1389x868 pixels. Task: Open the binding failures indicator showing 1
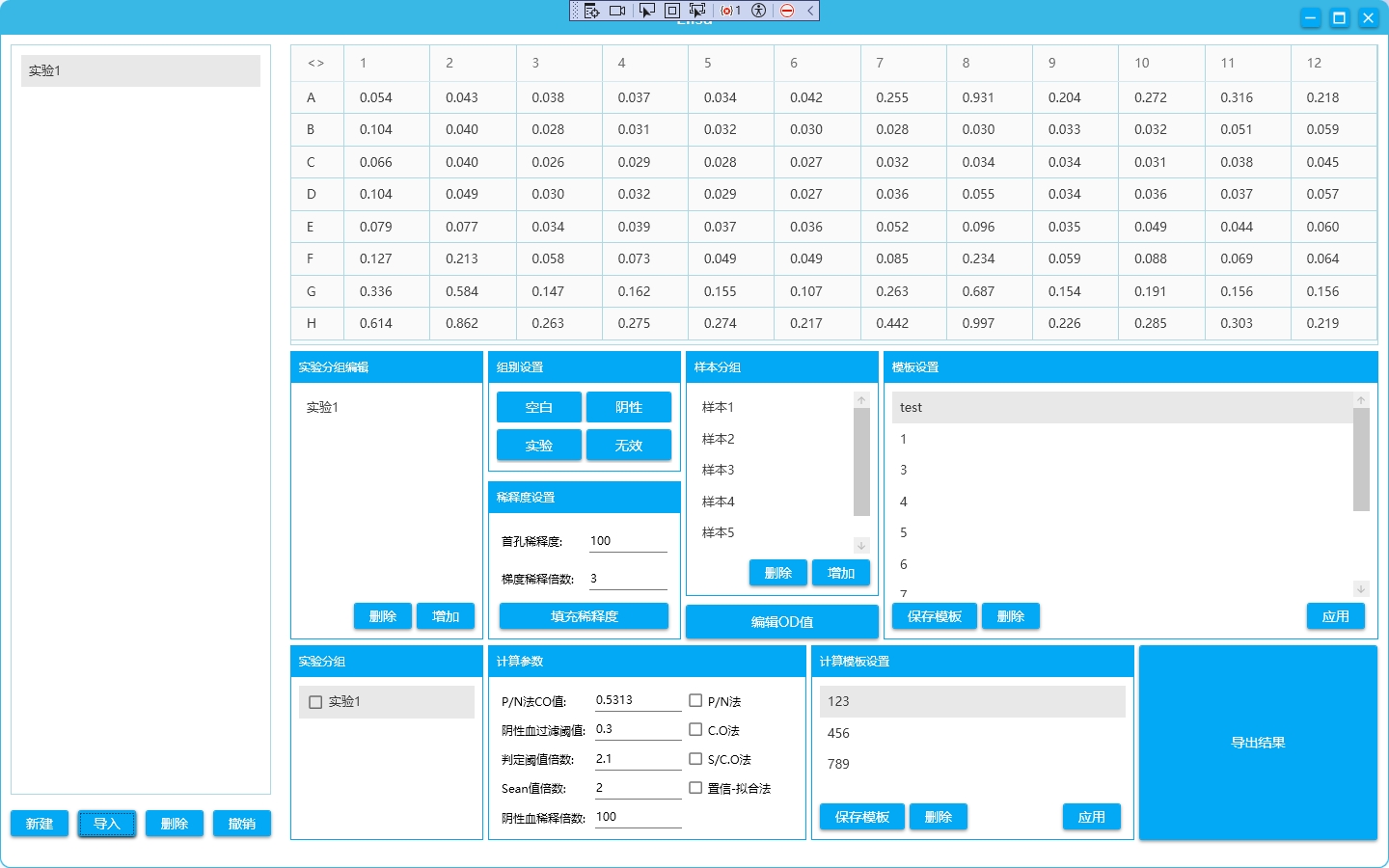coord(731,11)
